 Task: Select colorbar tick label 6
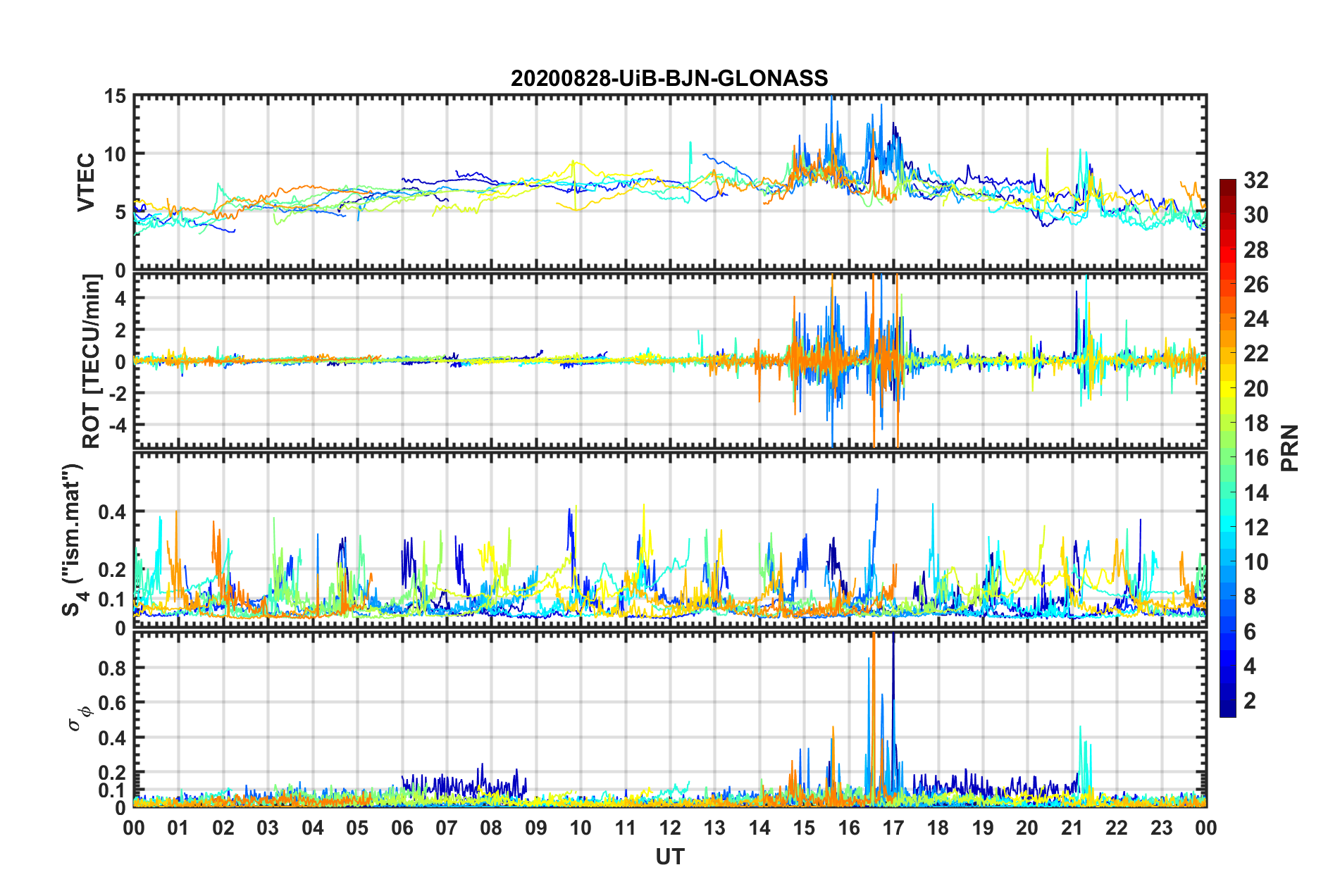pyautogui.click(x=1250, y=632)
